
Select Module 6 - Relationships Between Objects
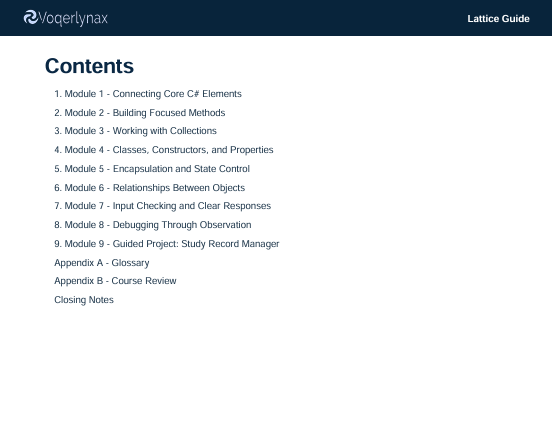pyautogui.click(x=150, y=188)
